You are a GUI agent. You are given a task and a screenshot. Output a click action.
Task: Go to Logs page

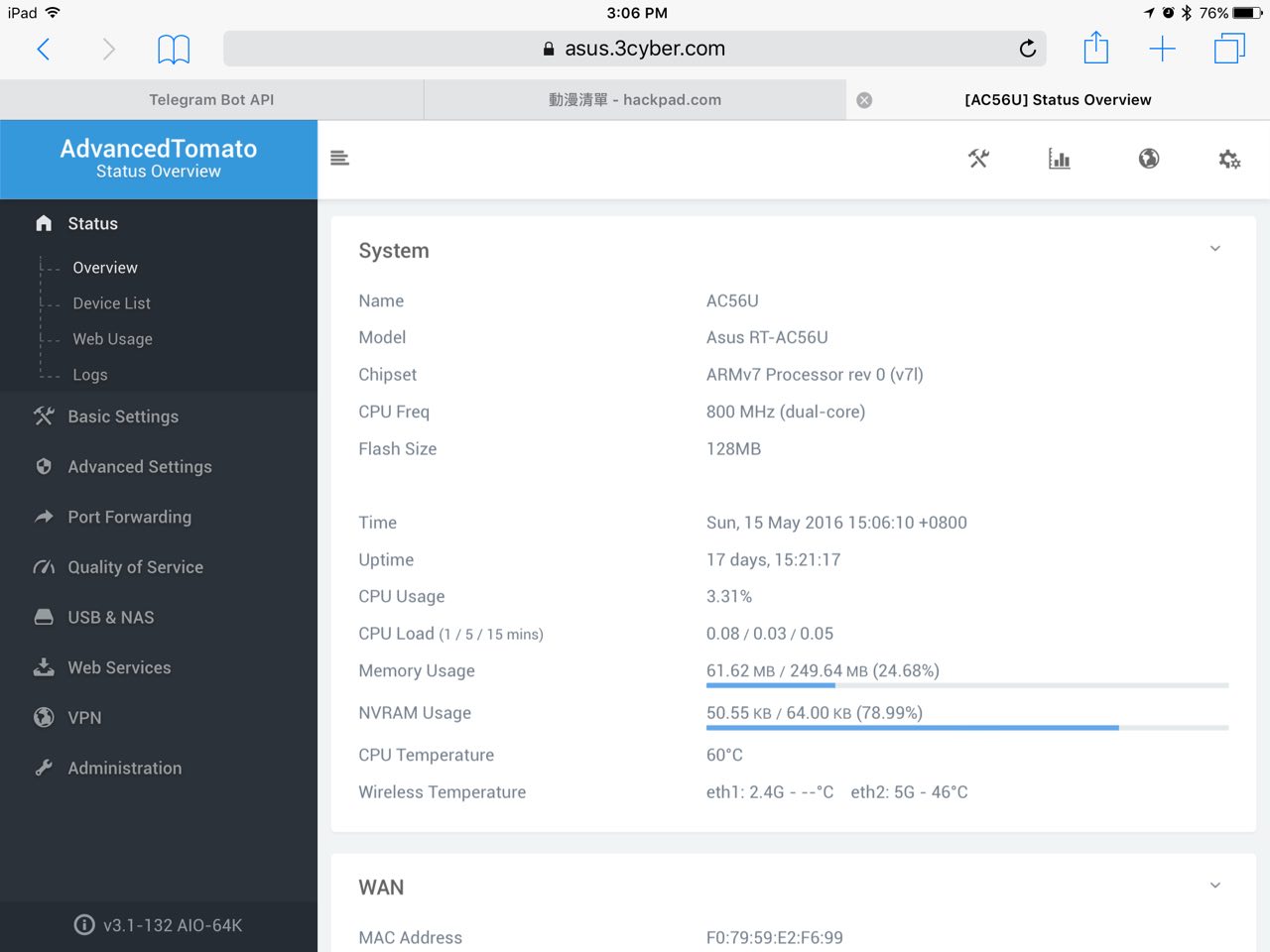coord(89,375)
